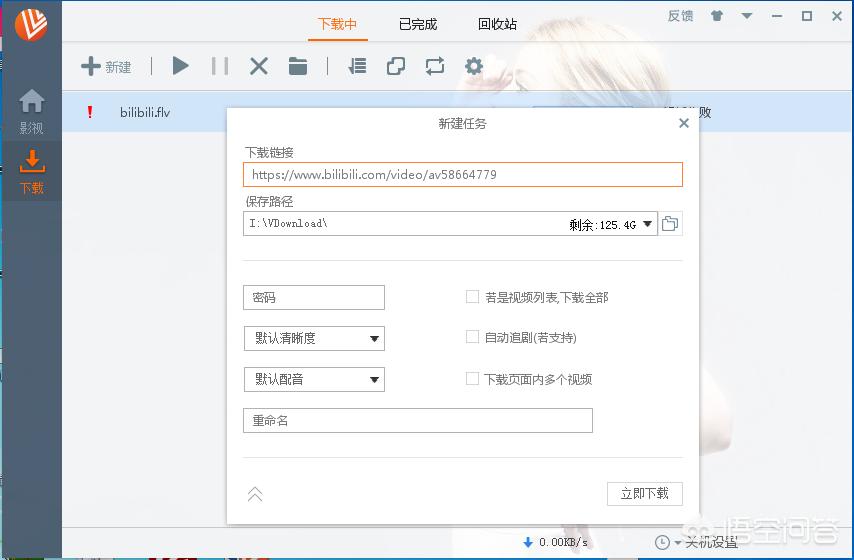Click the browse folder icon beside save path
Screen dimensions: 854x560
click(670, 224)
